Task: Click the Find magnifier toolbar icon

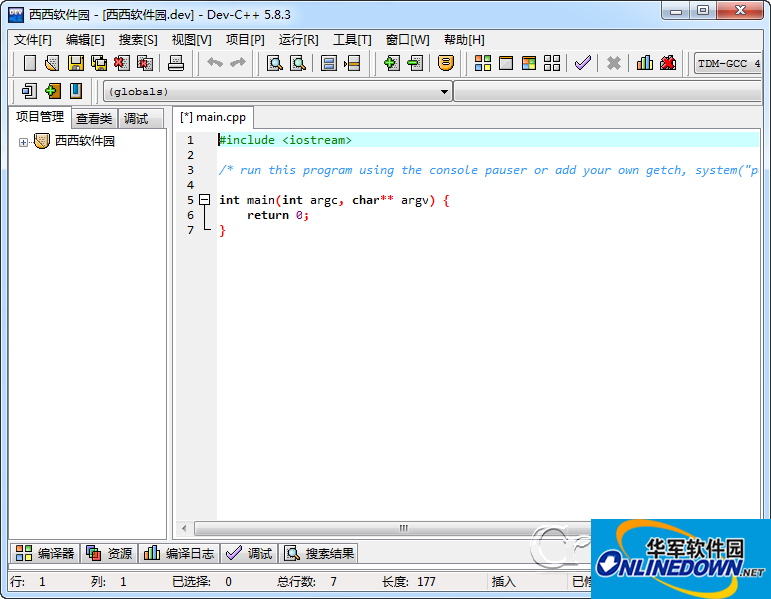Action: pyautogui.click(x=274, y=63)
